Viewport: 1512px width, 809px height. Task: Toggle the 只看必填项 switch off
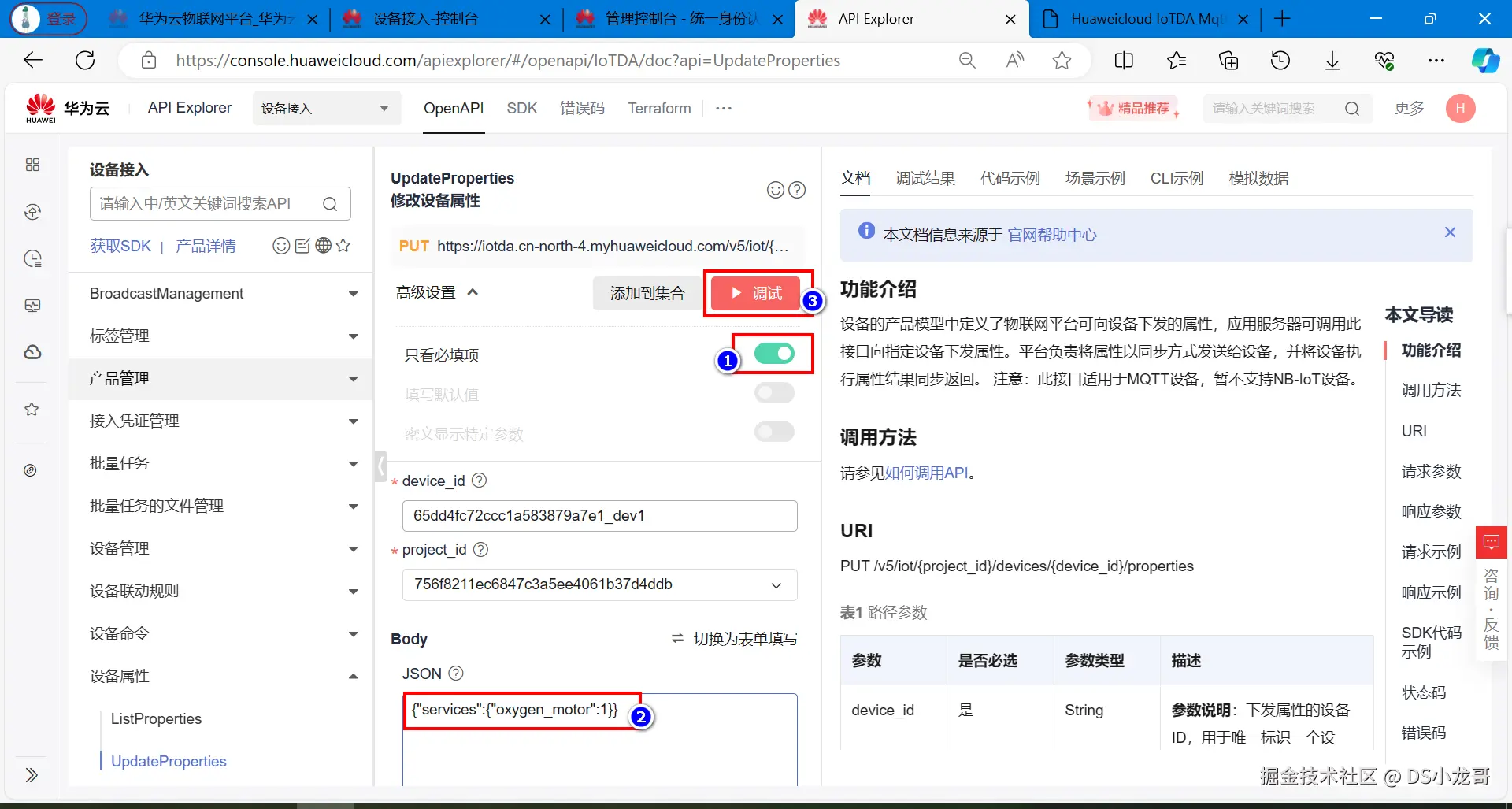click(x=774, y=354)
